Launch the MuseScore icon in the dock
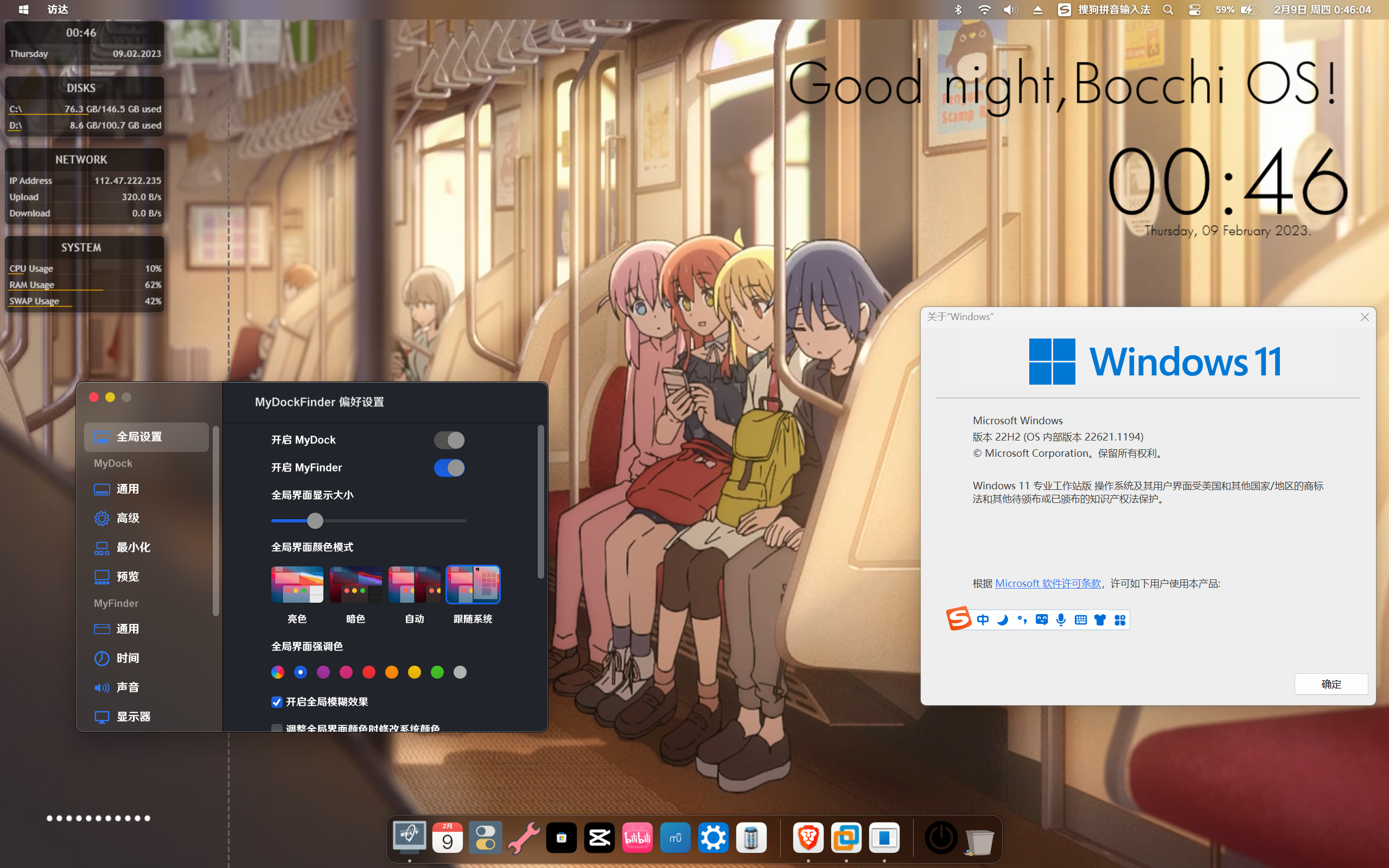1389x868 pixels. (675, 838)
